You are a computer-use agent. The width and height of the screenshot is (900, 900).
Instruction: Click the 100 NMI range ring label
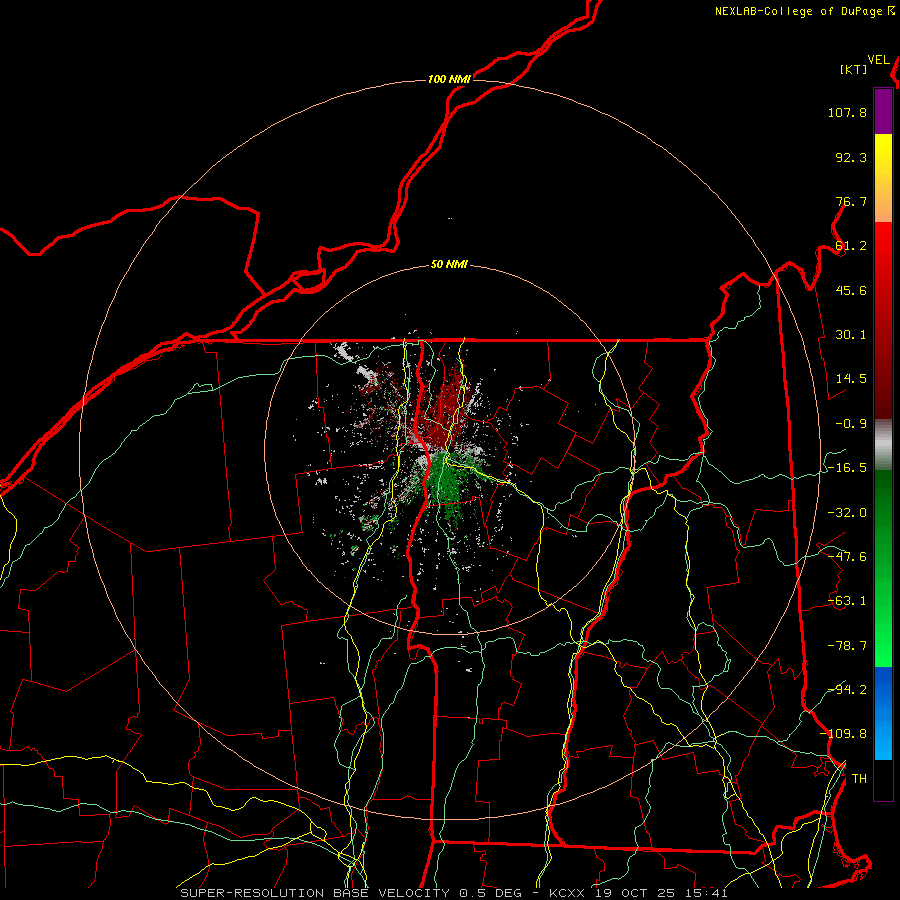449,79
